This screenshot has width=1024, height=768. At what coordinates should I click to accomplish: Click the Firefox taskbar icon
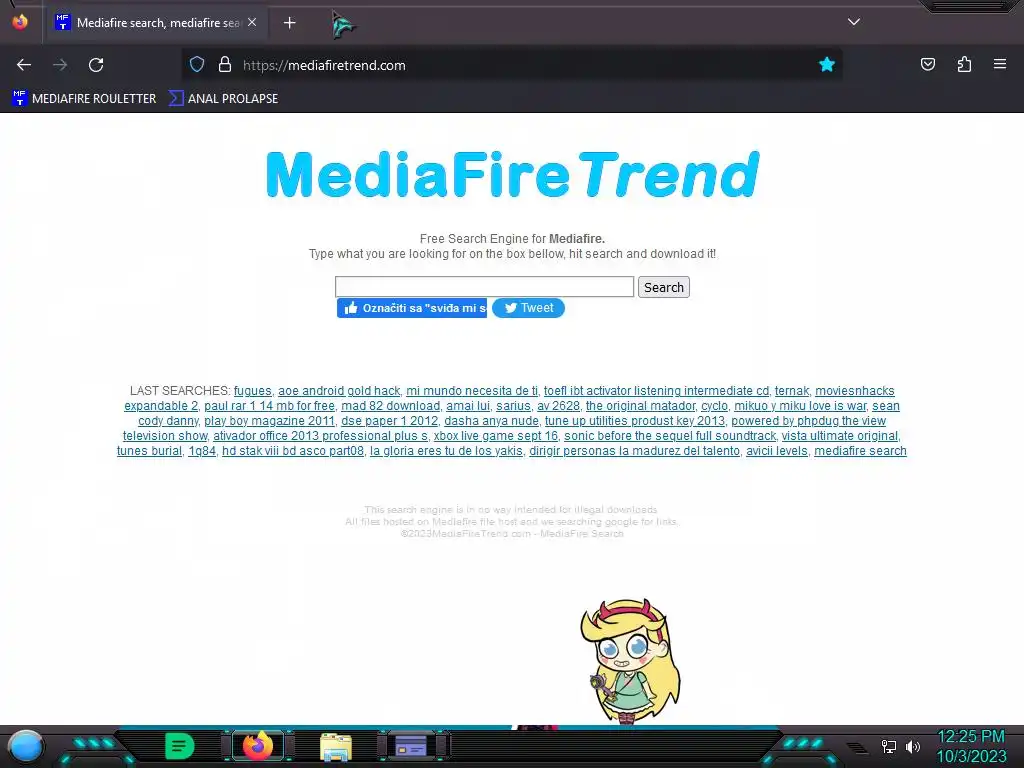tap(258, 746)
